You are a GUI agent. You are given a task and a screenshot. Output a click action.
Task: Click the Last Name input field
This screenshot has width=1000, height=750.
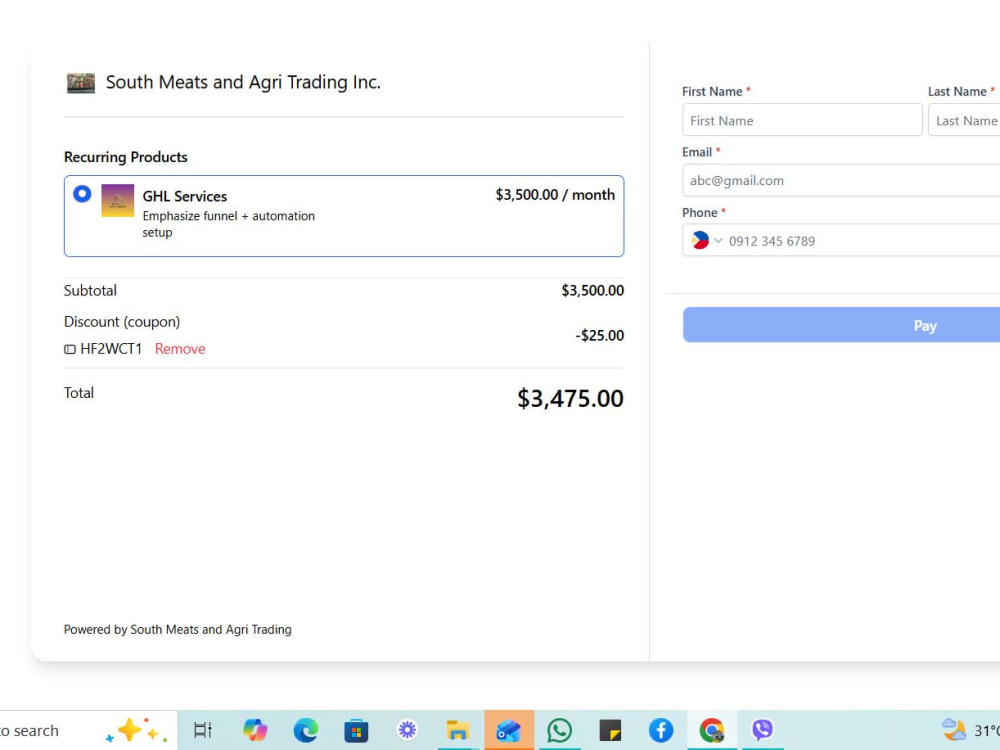pos(964,120)
